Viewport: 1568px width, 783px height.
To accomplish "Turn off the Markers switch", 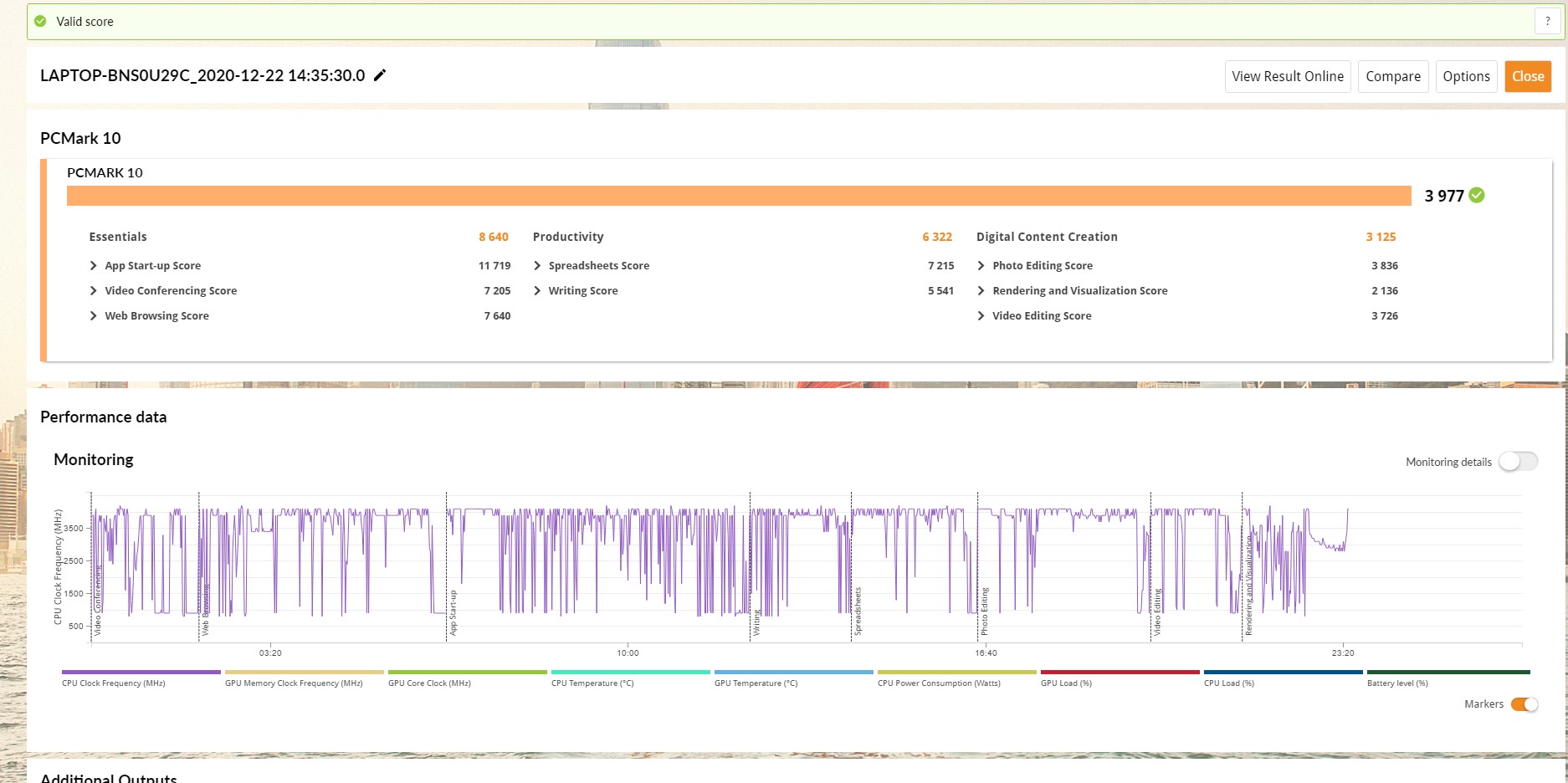I will (x=1524, y=704).
